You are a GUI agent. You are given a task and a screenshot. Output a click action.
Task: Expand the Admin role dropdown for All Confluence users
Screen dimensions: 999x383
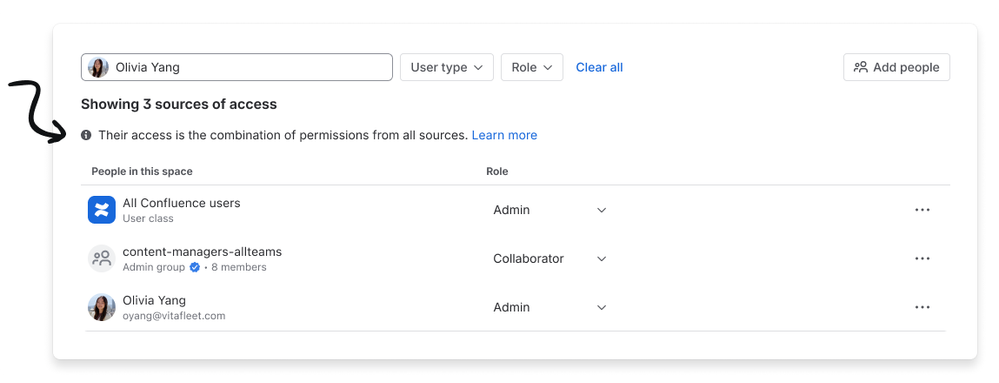tap(550, 210)
